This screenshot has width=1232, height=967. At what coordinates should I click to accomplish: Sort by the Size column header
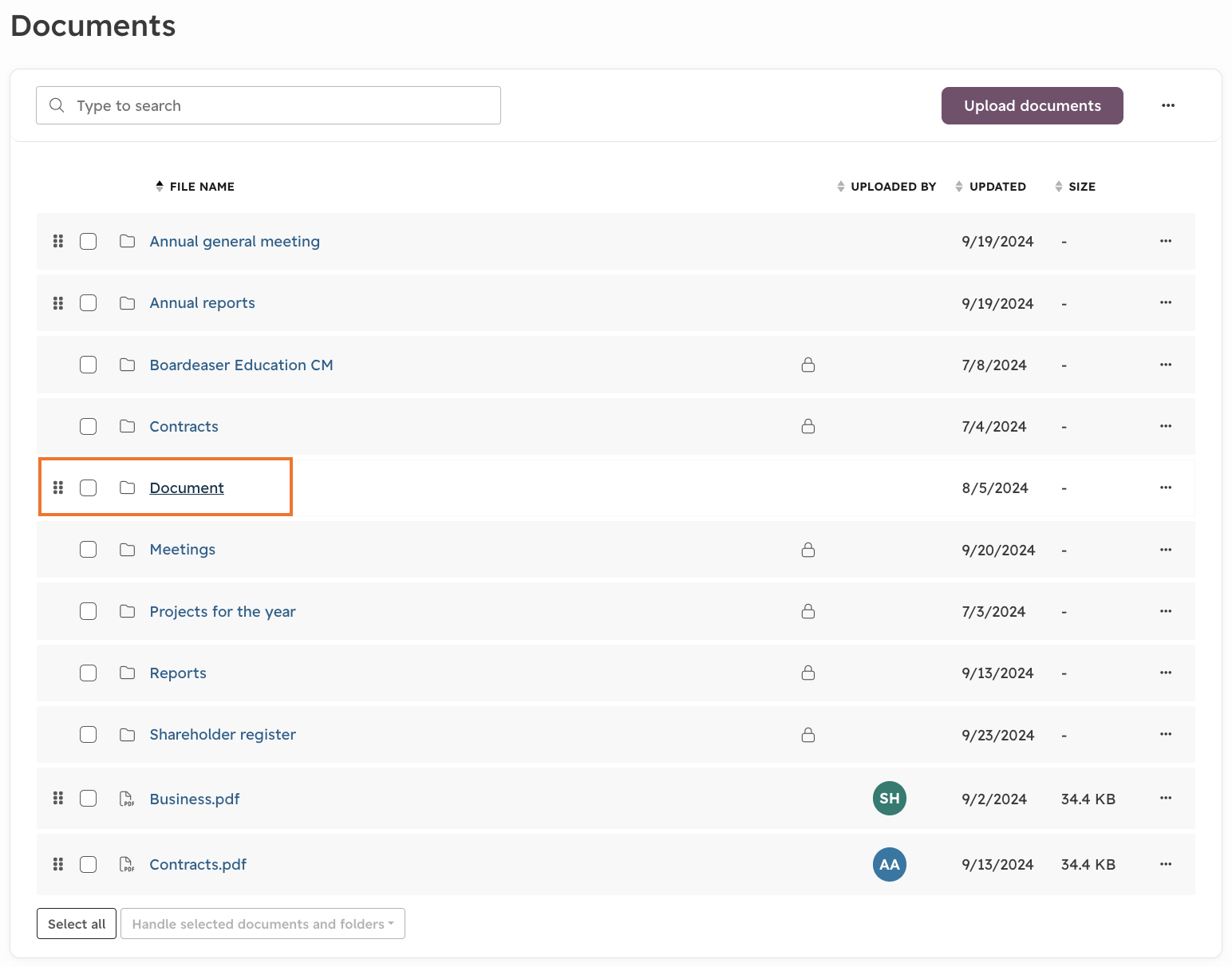coord(1075,187)
